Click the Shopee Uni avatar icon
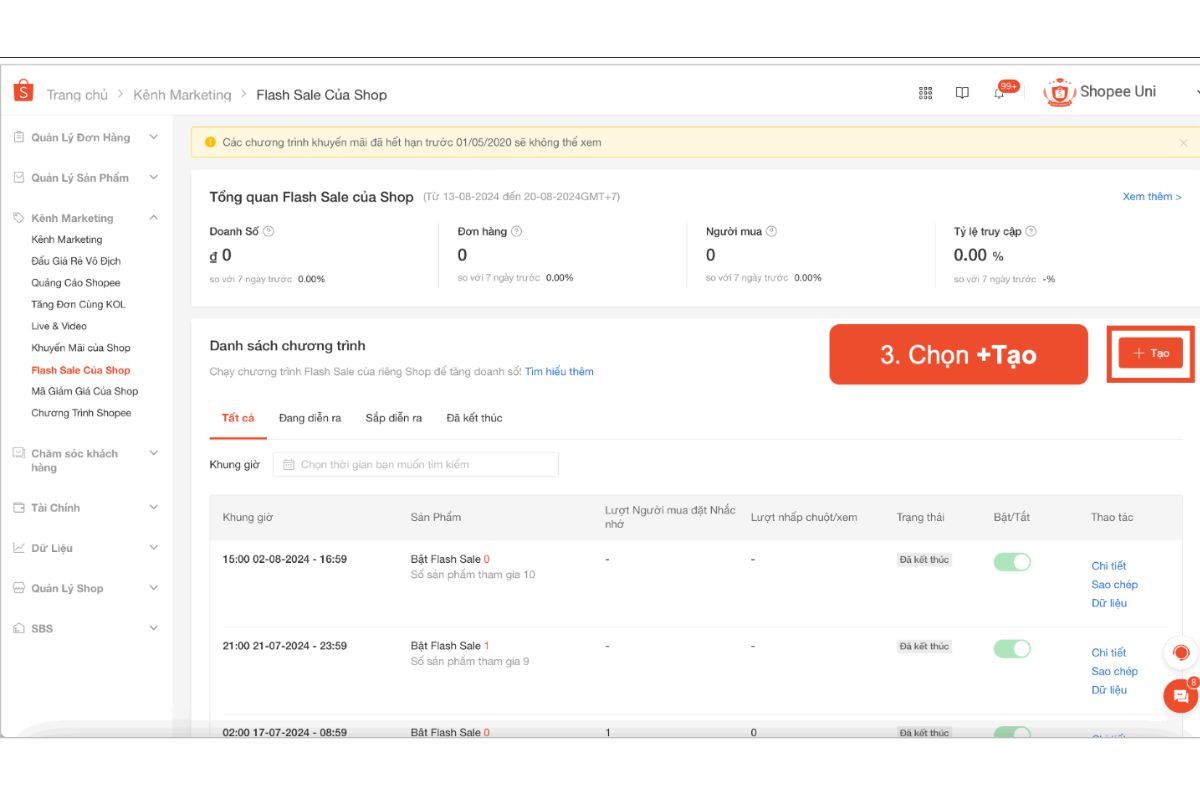This screenshot has height=800, width=1200. (1059, 92)
